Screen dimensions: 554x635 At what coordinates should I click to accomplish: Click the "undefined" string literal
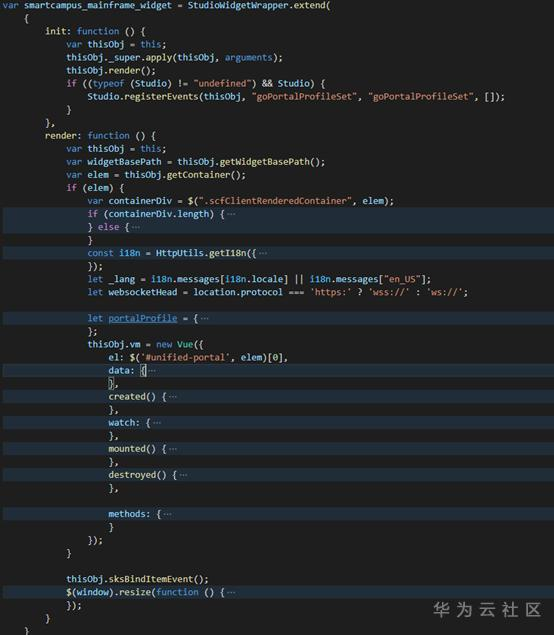click(x=222, y=83)
